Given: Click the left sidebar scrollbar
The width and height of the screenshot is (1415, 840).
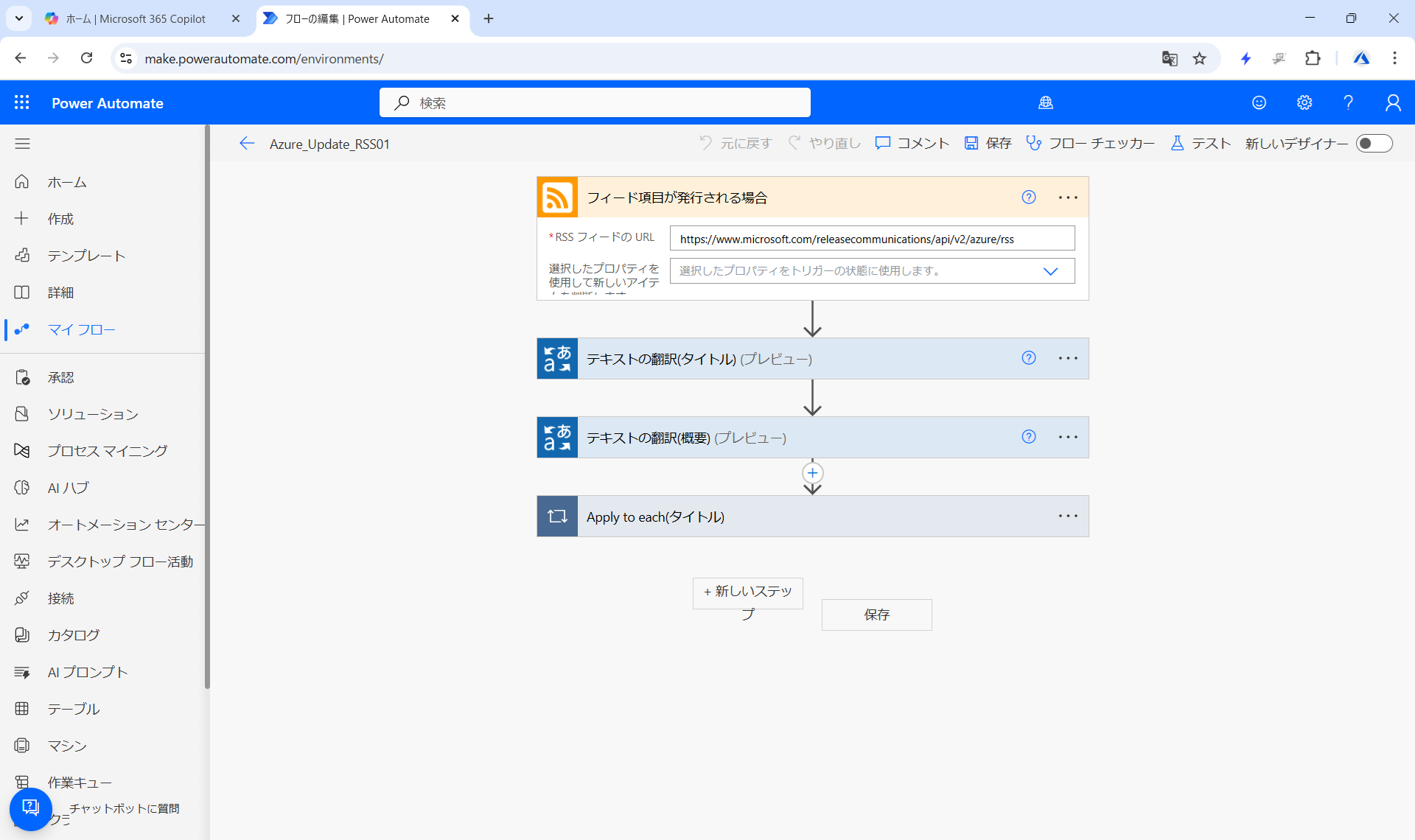Looking at the screenshot, I should [207, 405].
